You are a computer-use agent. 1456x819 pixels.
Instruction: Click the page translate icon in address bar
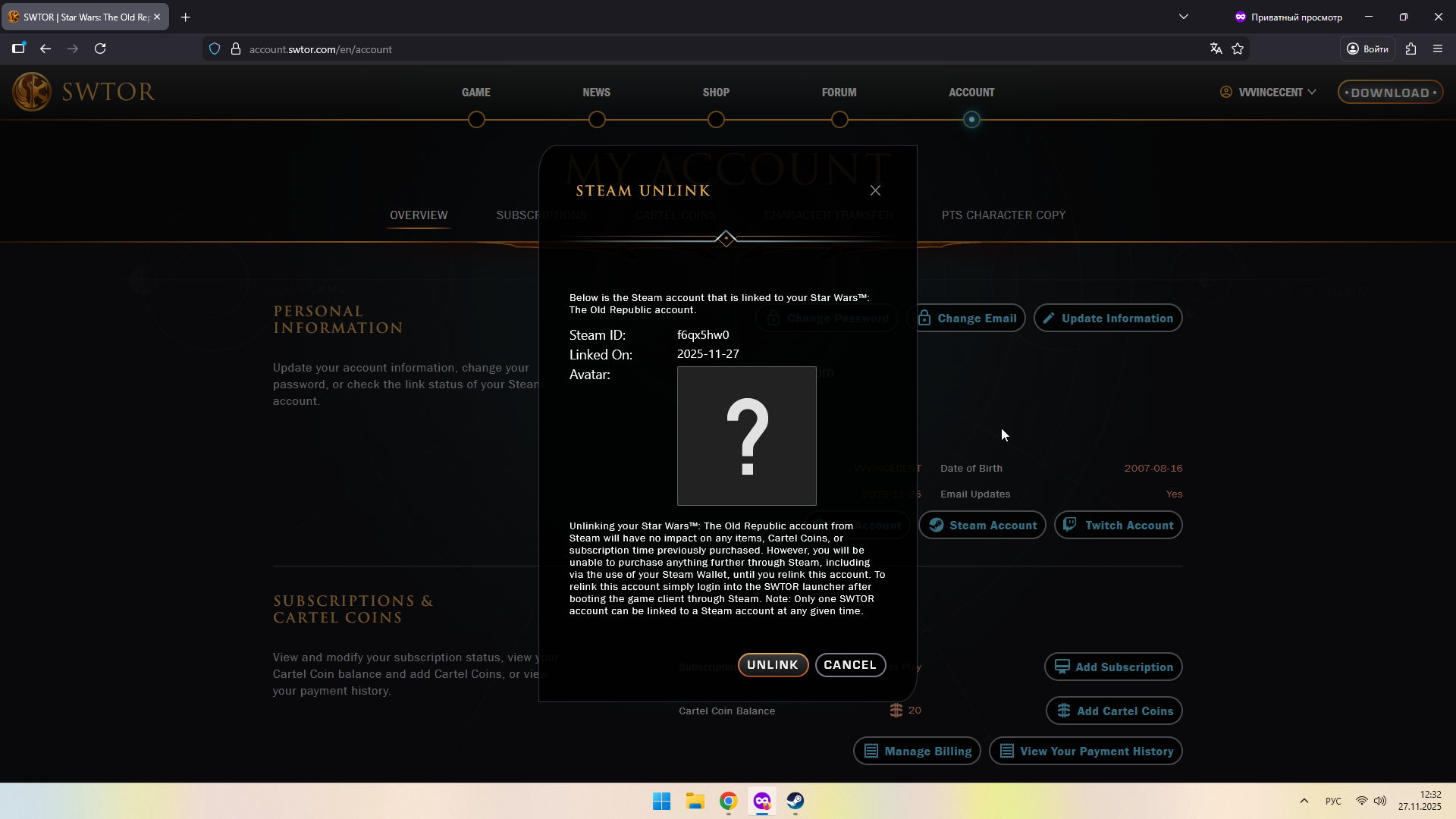pos(1216,49)
